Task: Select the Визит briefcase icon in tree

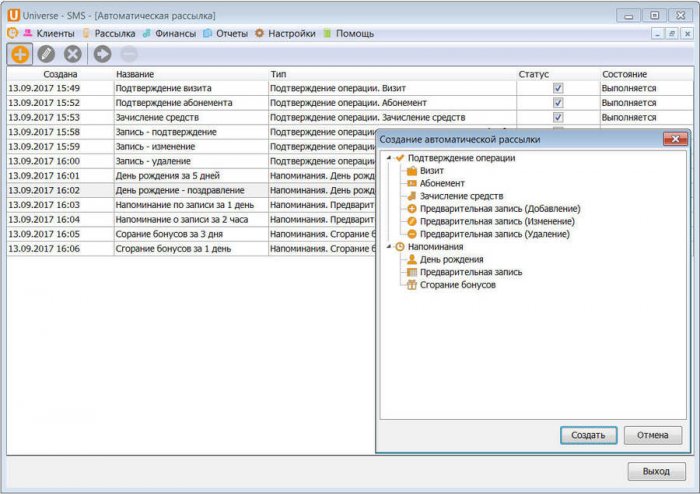Action: tap(411, 171)
